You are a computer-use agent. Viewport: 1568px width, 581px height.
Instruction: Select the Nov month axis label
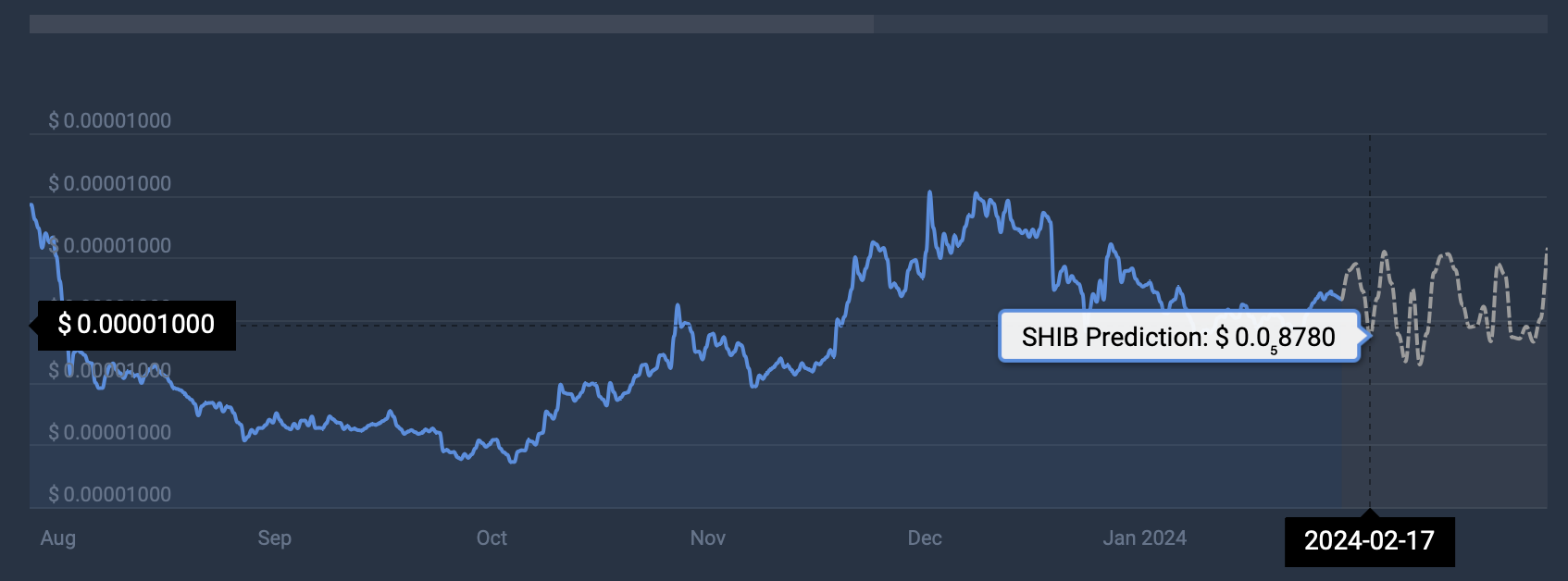pyautogui.click(x=708, y=538)
